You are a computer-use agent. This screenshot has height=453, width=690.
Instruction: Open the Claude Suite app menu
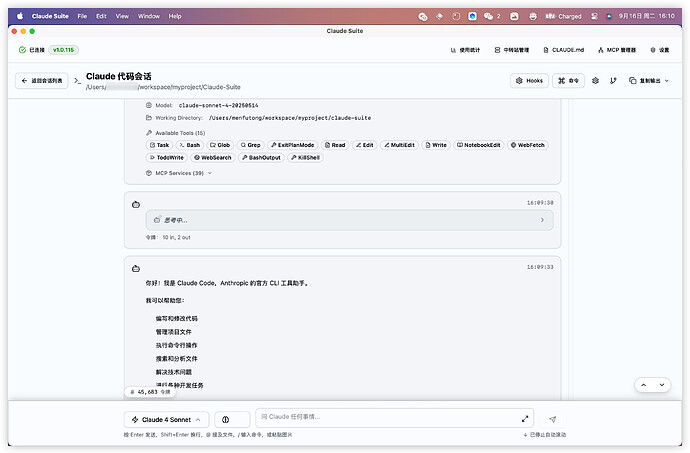tap(50, 16)
